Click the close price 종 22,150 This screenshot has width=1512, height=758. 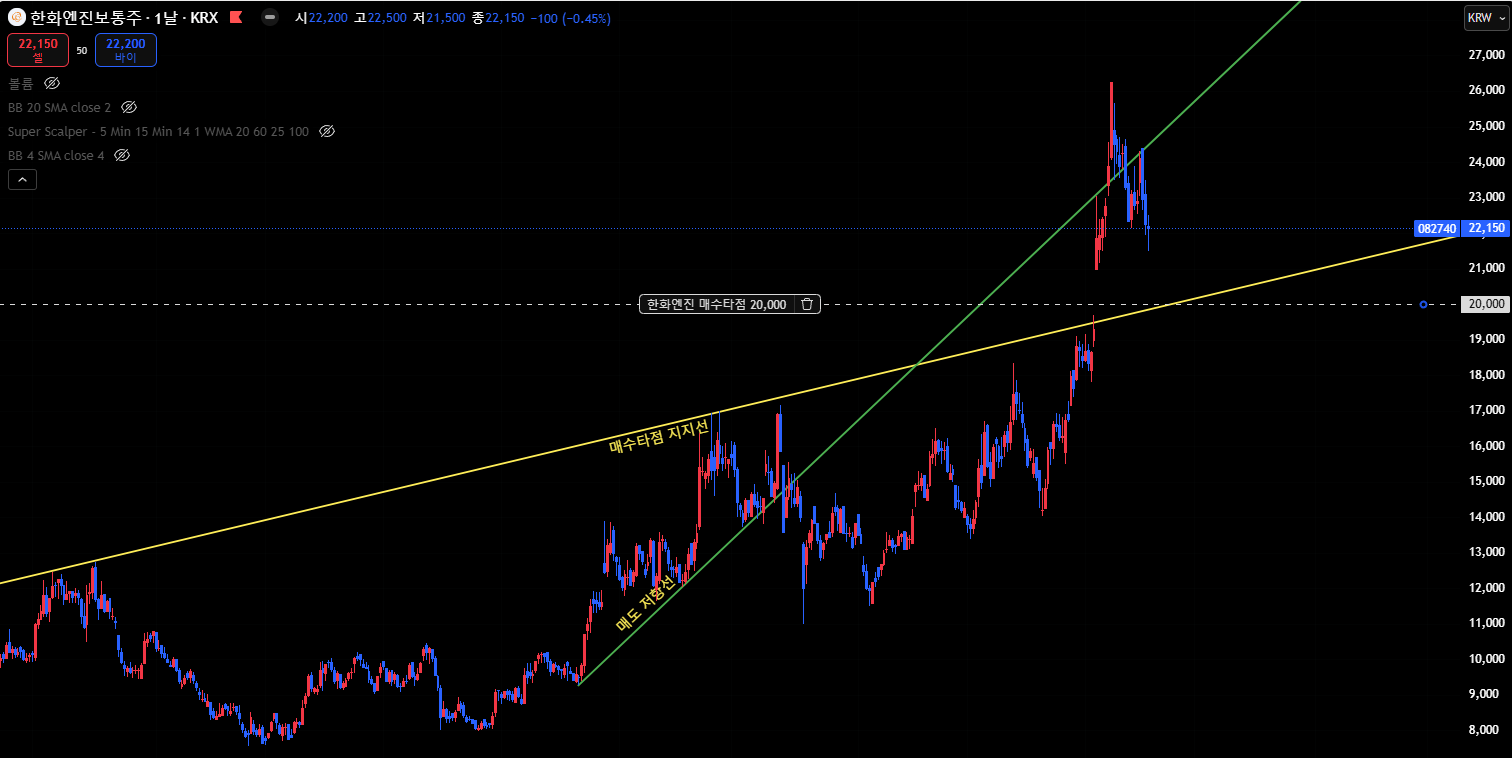498,18
